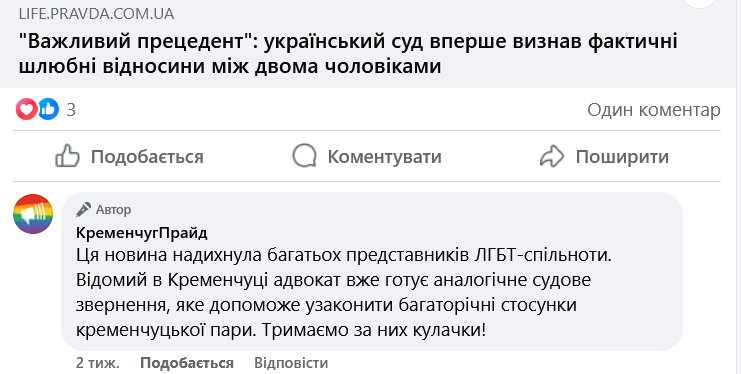
Task: Click the Автор badge label
Action: click(x=113, y=209)
